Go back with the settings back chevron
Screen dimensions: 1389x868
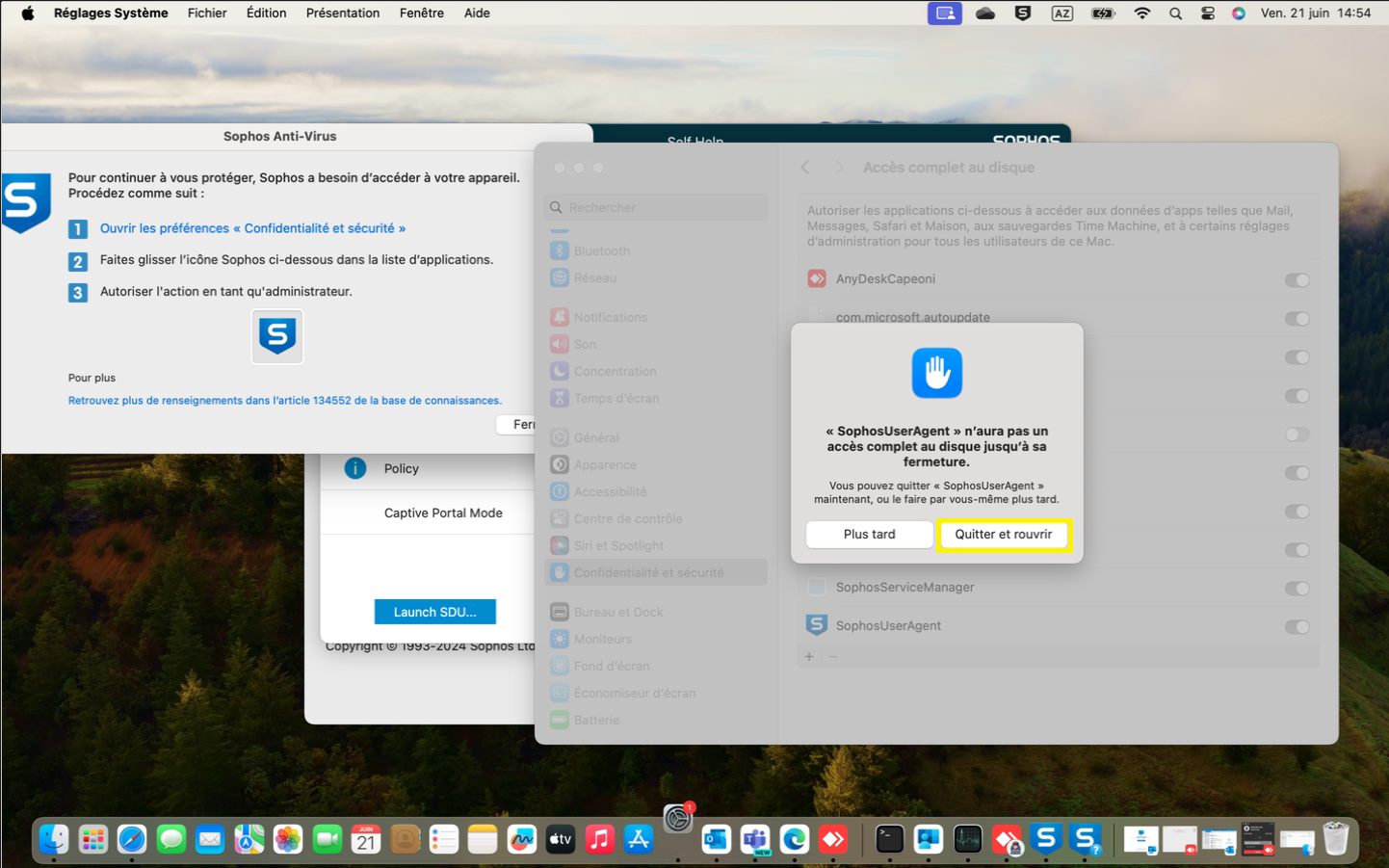click(805, 168)
